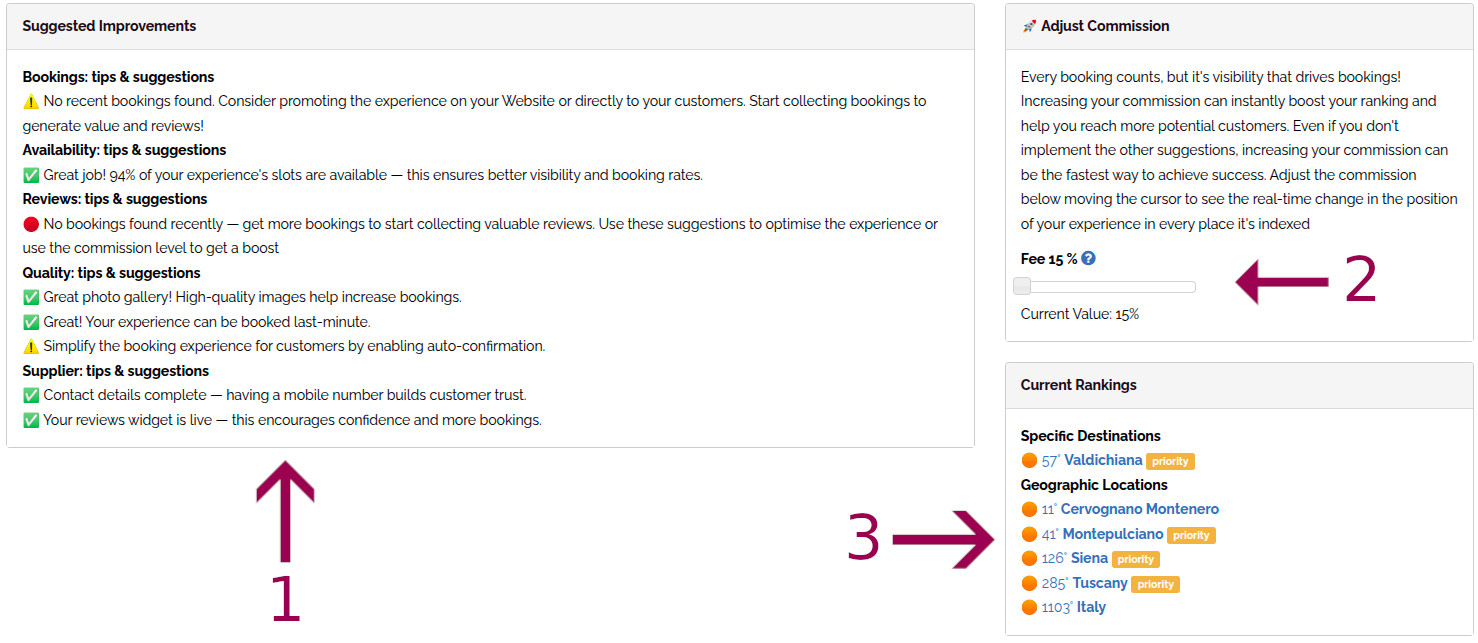Click the orange circle icon next to Valdichiana

[x=1029, y=460]
